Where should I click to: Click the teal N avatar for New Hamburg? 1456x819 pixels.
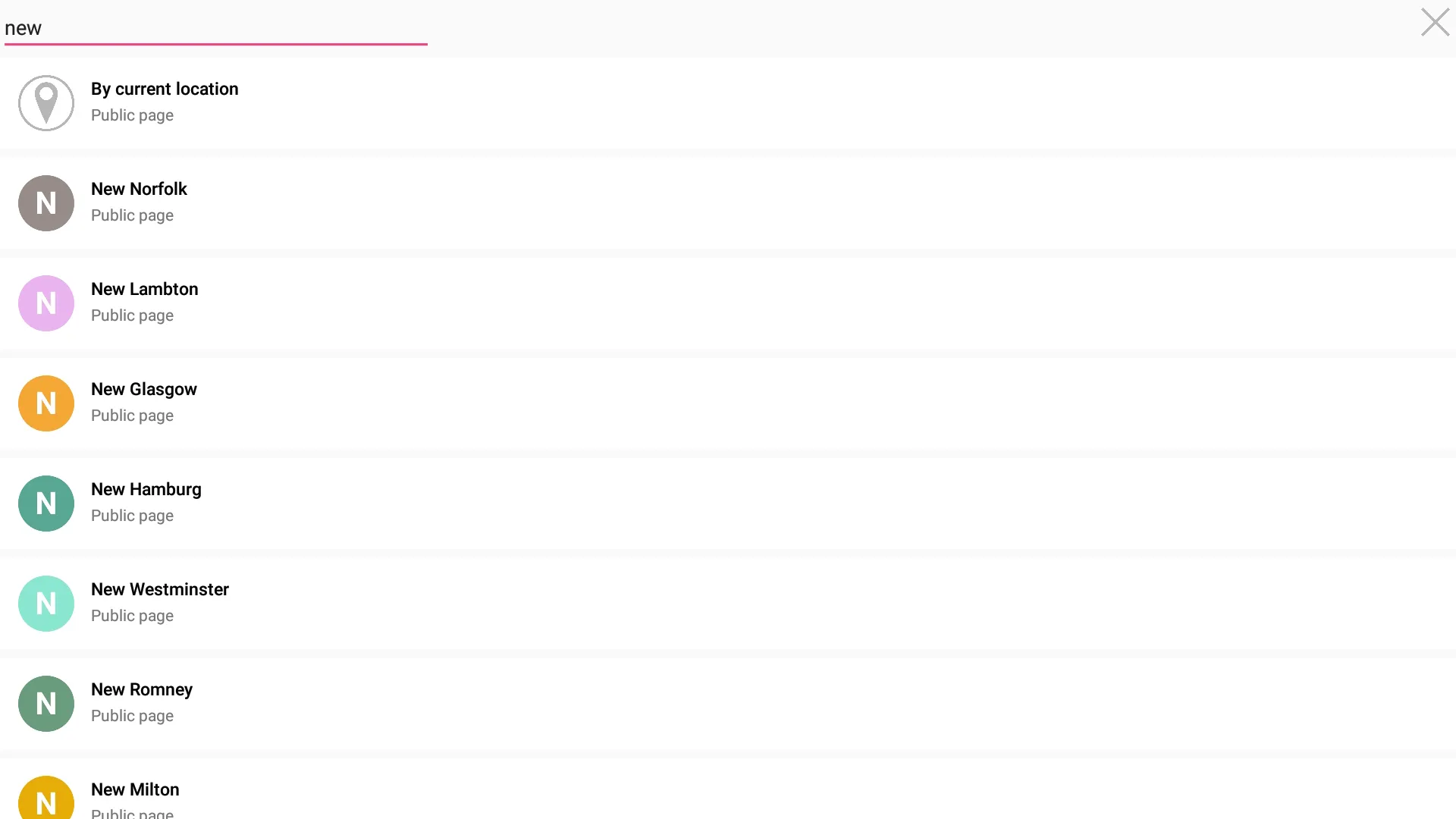(x=46, y=504)
